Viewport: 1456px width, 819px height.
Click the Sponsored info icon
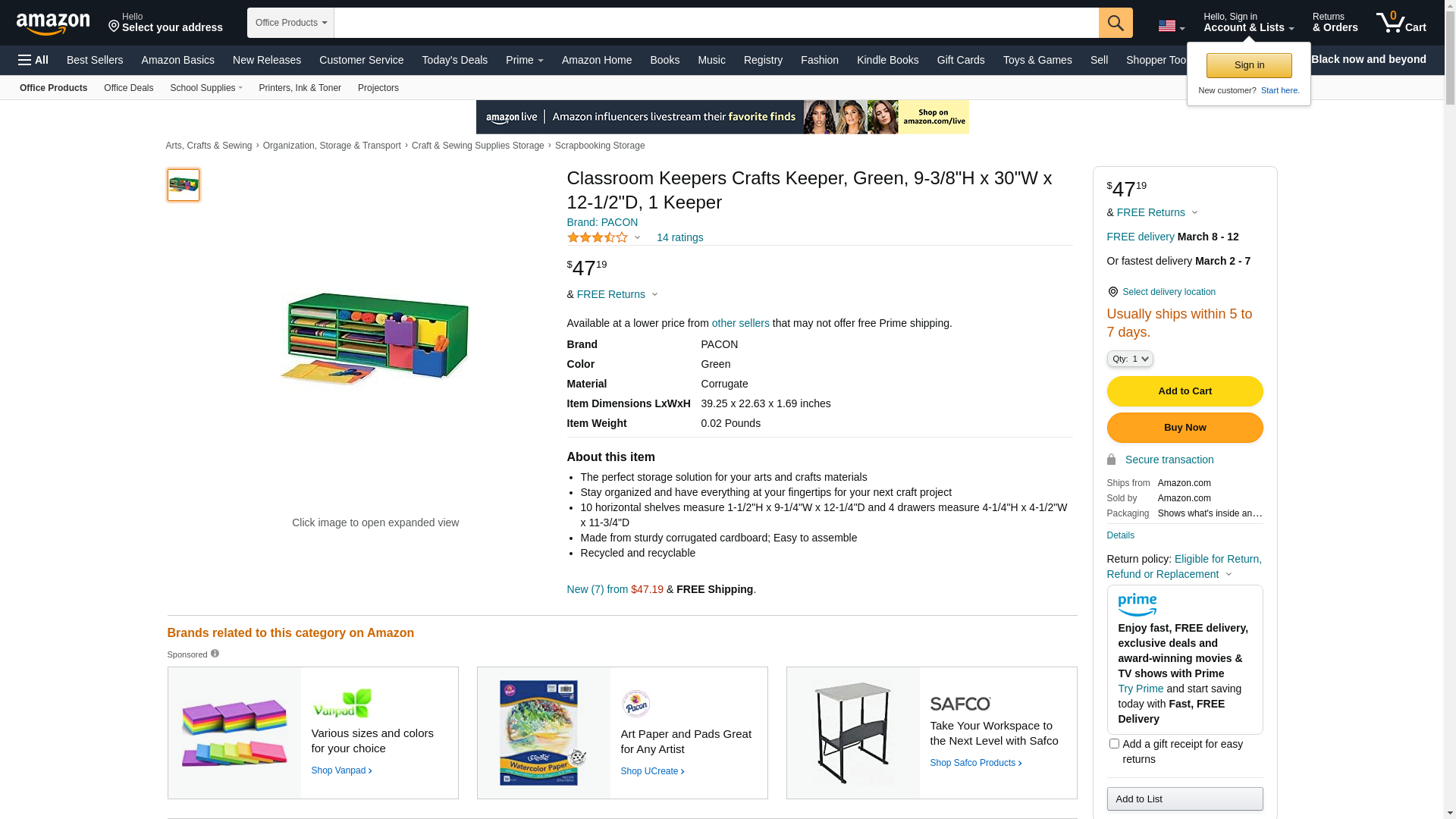tap(215, 654)
